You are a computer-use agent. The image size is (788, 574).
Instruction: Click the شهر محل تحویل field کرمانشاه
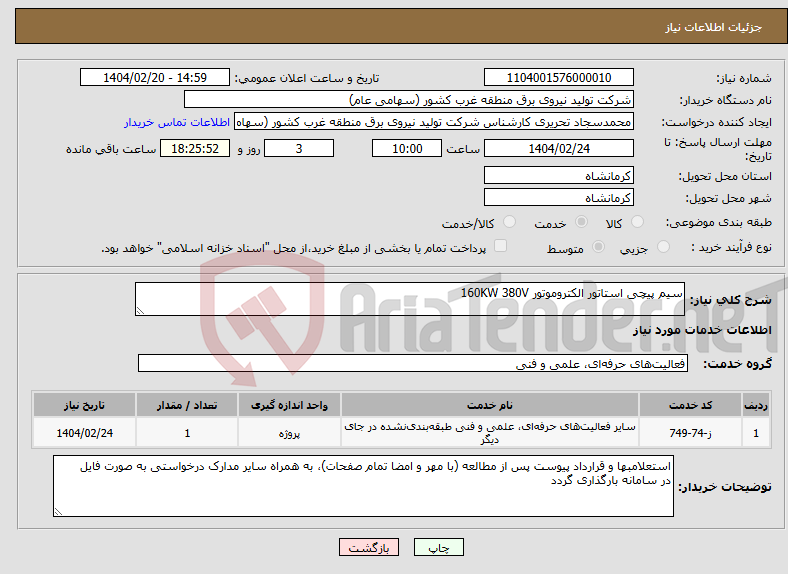(x=558, y=198)
